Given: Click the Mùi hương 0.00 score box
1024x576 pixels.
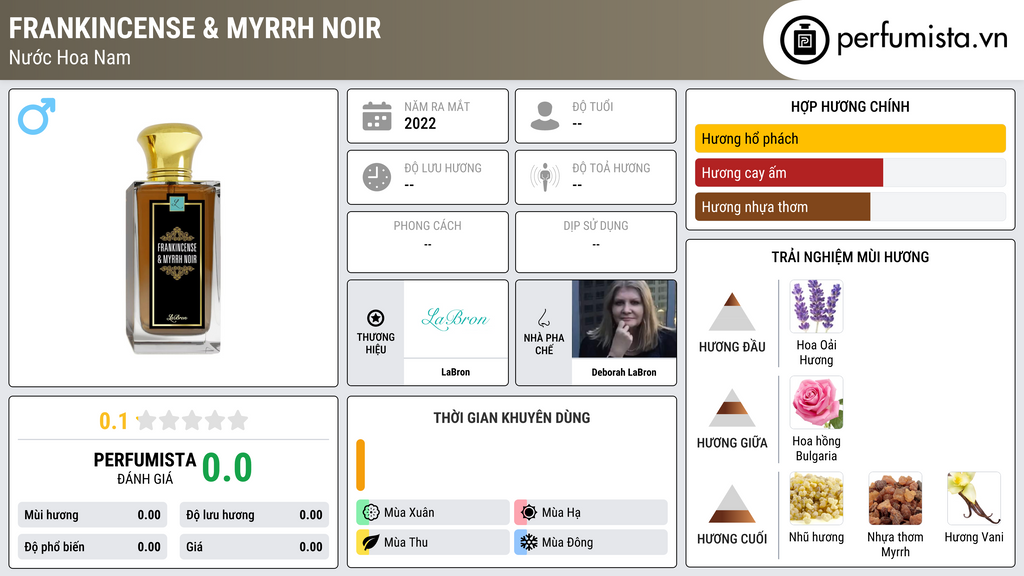Looking at the screenshot, I should [92, 515].
